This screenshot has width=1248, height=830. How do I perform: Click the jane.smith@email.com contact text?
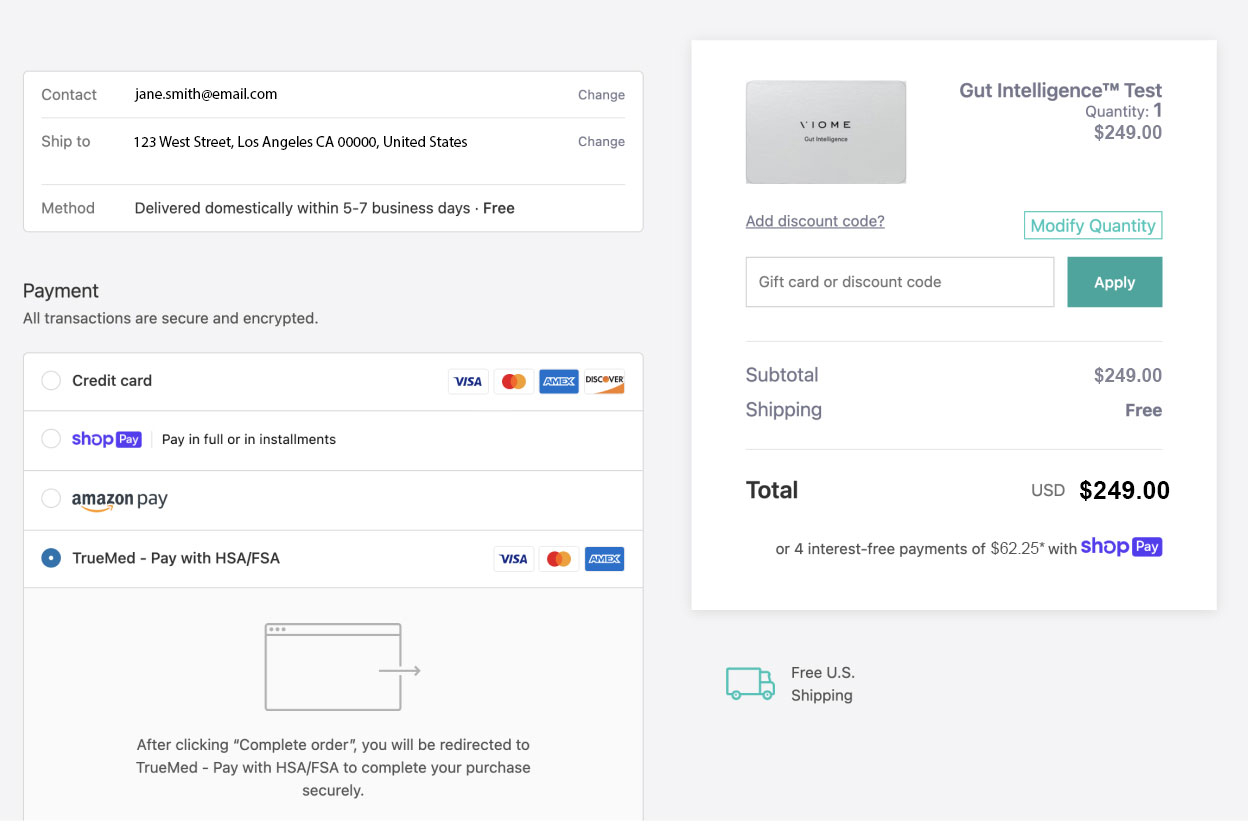point(206,95)
